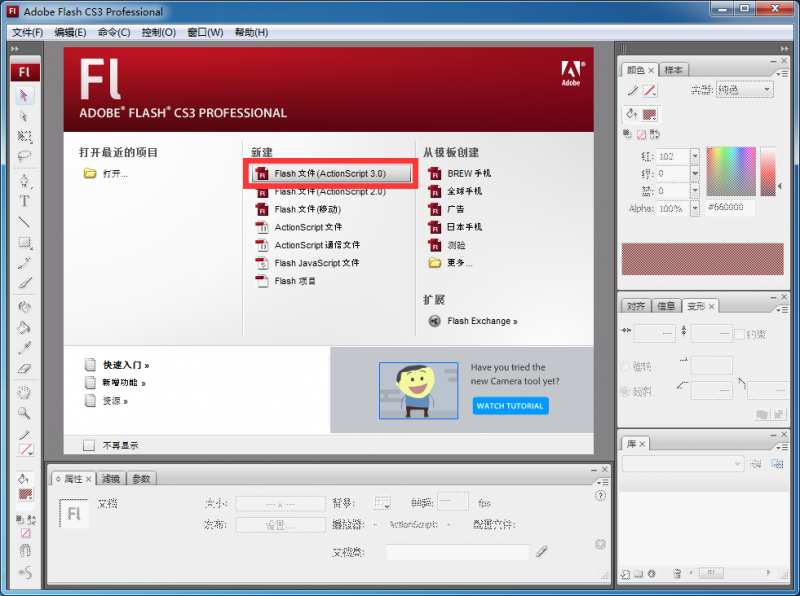Open the Color panel options menu
The height and width of the screenshot is (596, 800).
(x=782, y=74)
